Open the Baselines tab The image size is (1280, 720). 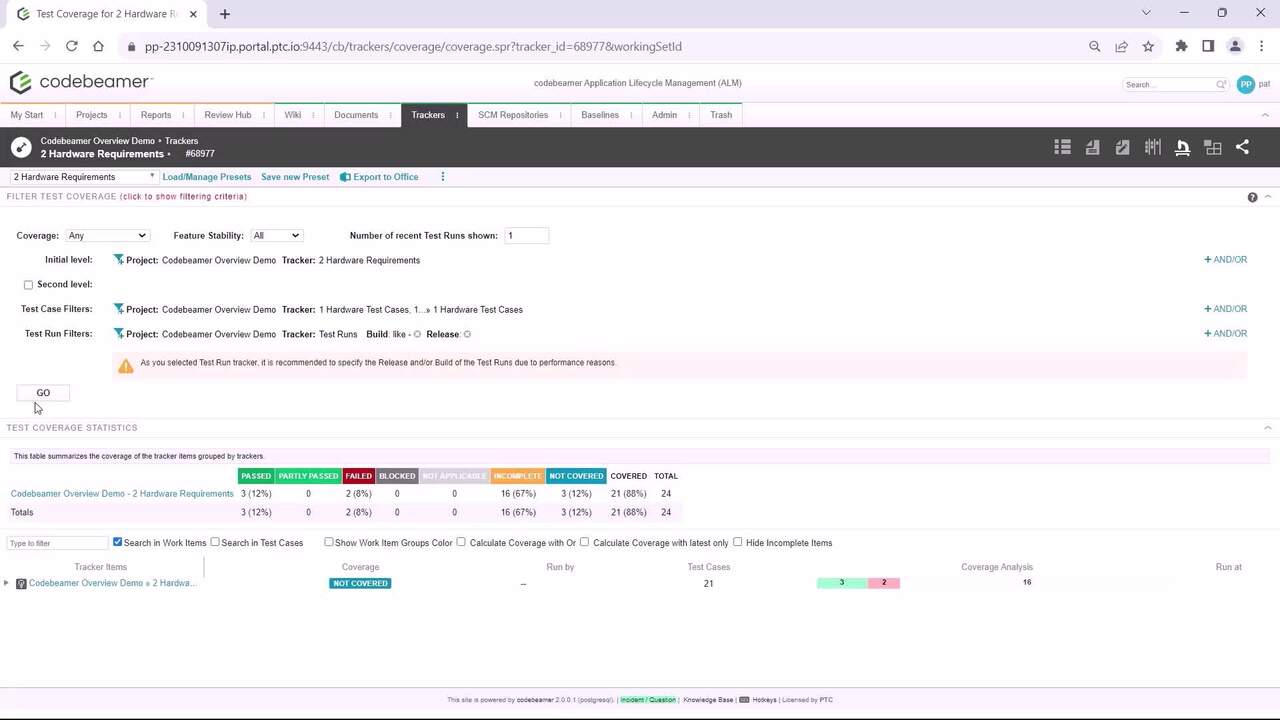point(600,115)
